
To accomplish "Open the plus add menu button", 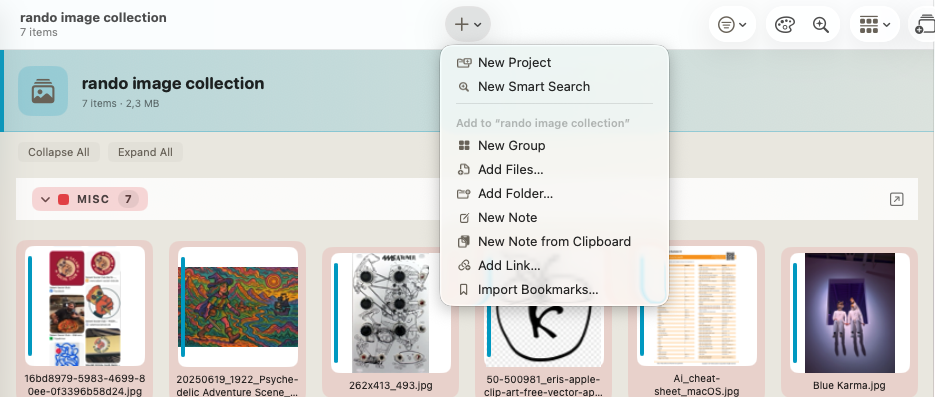I will coord(468,24).
